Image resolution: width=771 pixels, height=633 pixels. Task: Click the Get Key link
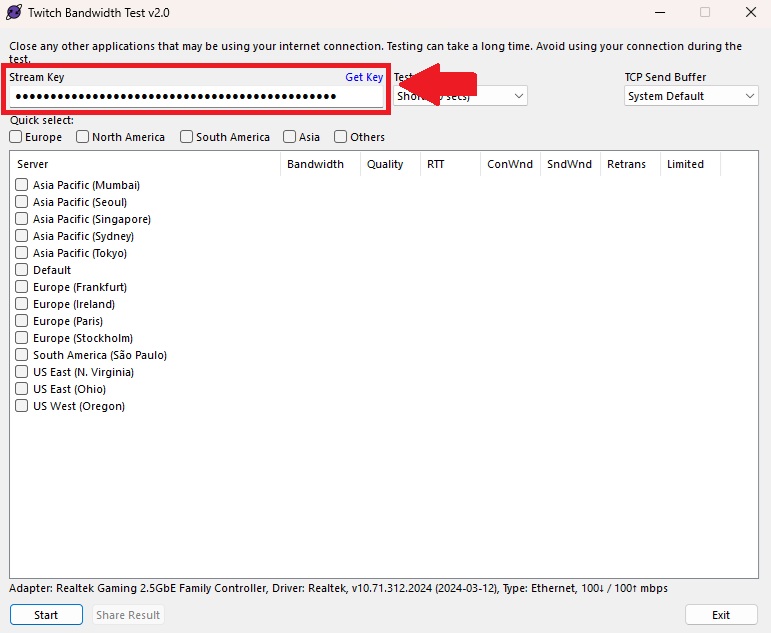[x=364, y=77]
